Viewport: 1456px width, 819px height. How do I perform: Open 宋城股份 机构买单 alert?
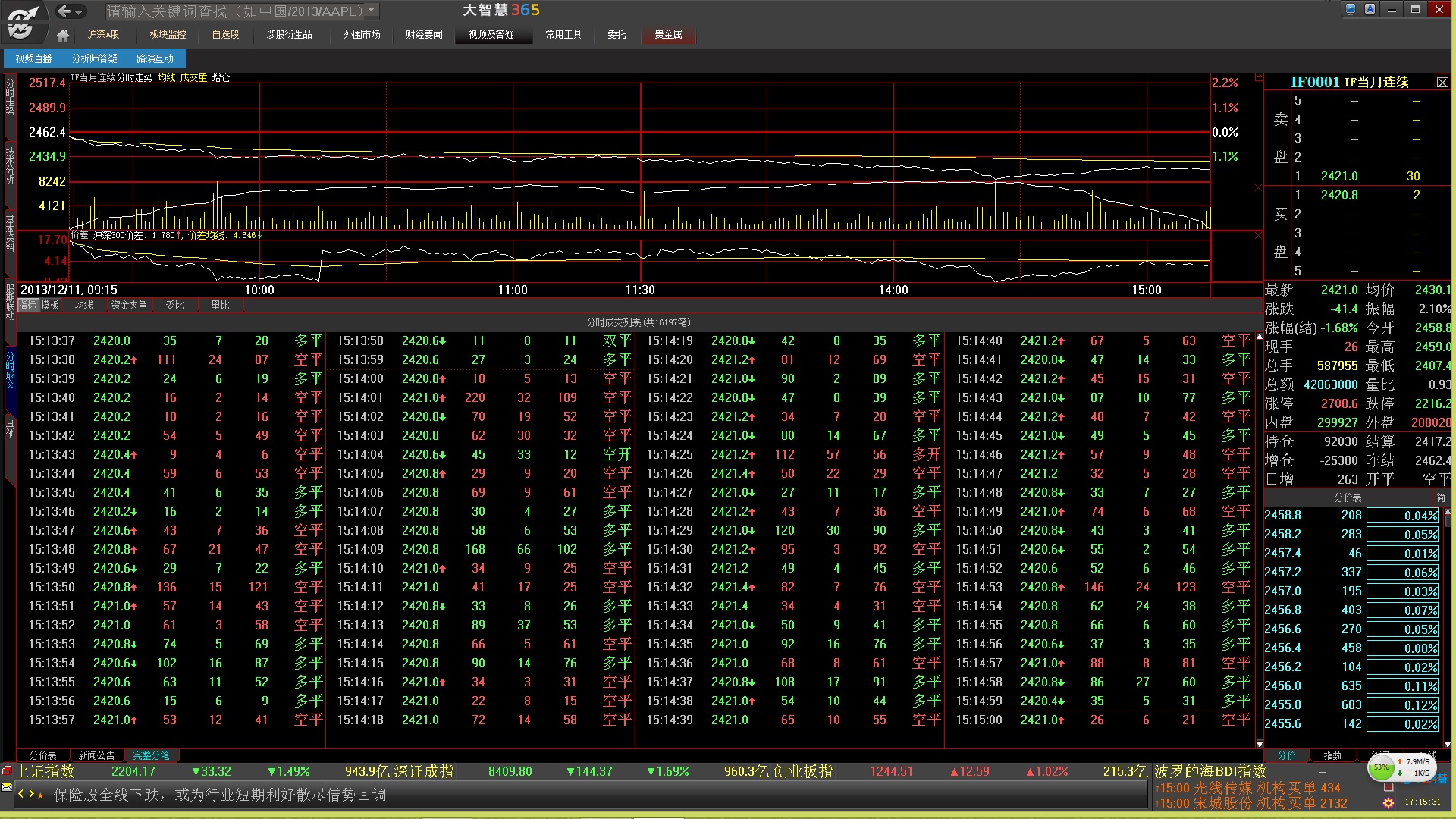(1252, 803)
